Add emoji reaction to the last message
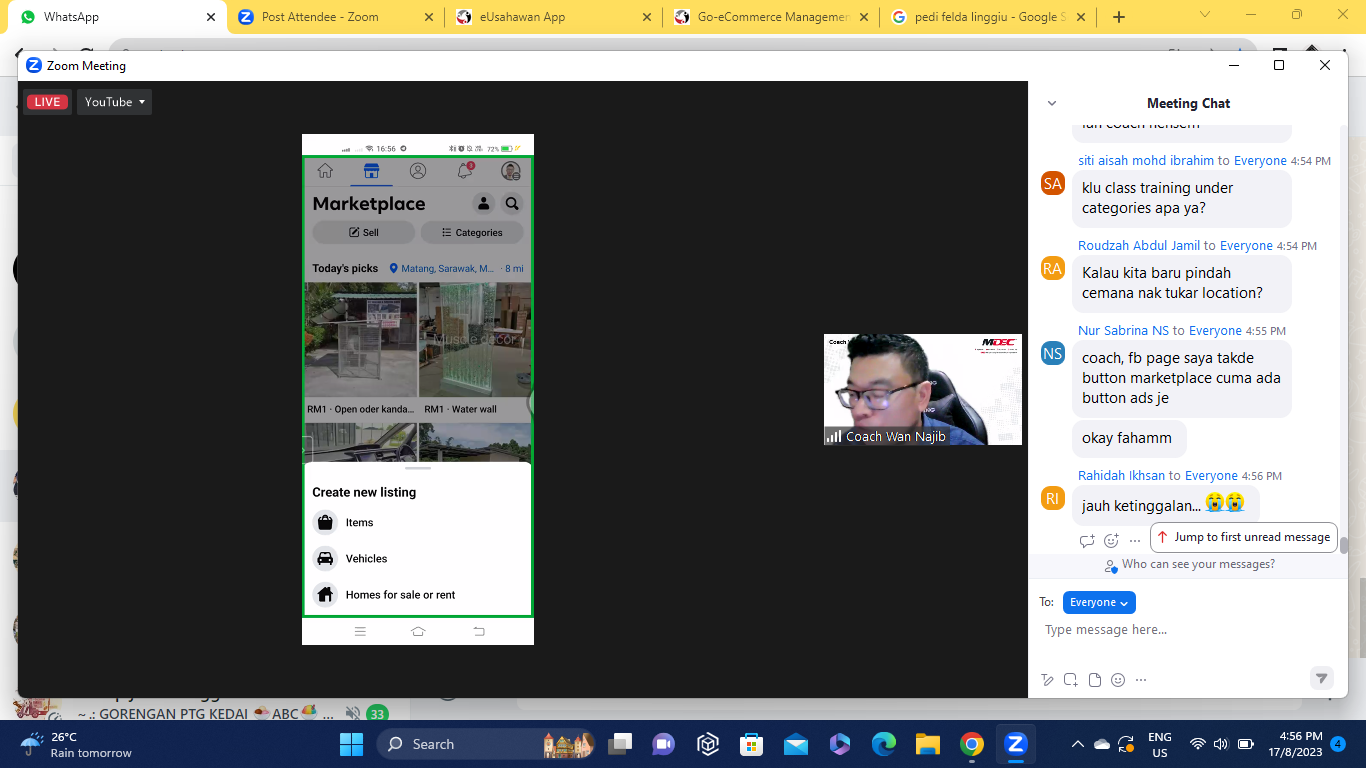The height and width of the screenshot is (768, 1366). [1111, 541]
